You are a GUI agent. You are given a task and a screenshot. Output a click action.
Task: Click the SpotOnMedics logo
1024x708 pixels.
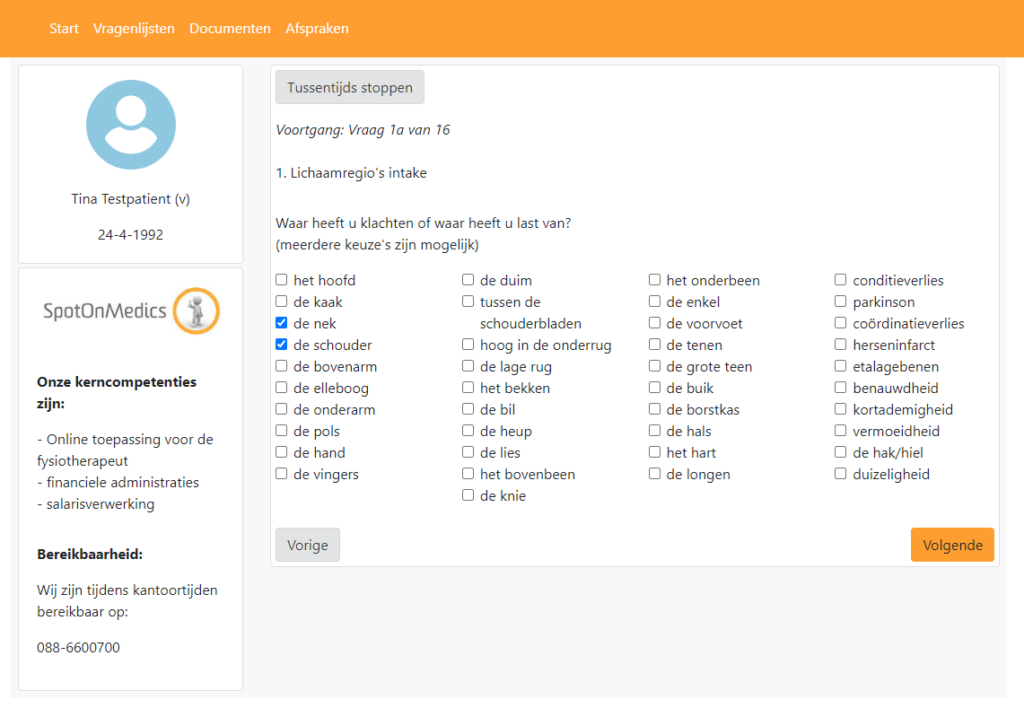click(130, 311)
